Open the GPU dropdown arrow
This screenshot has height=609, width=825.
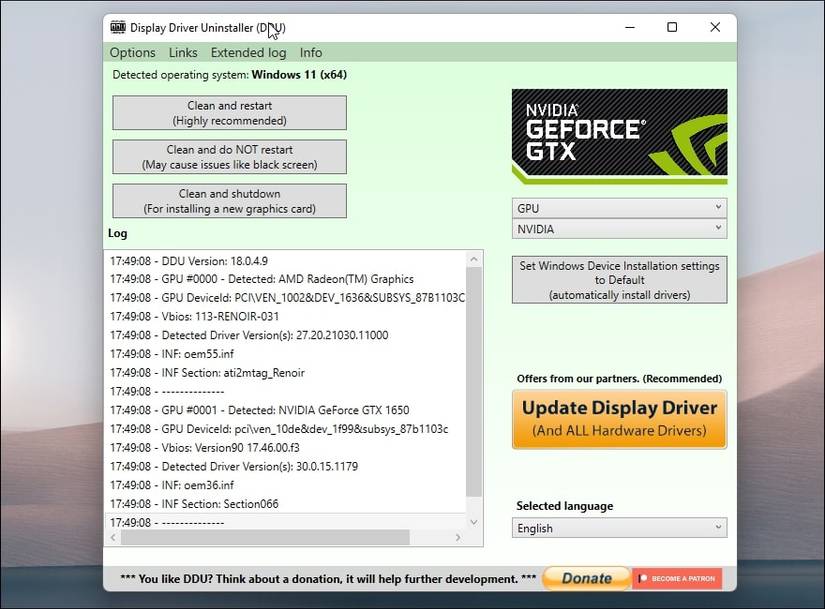718,207
